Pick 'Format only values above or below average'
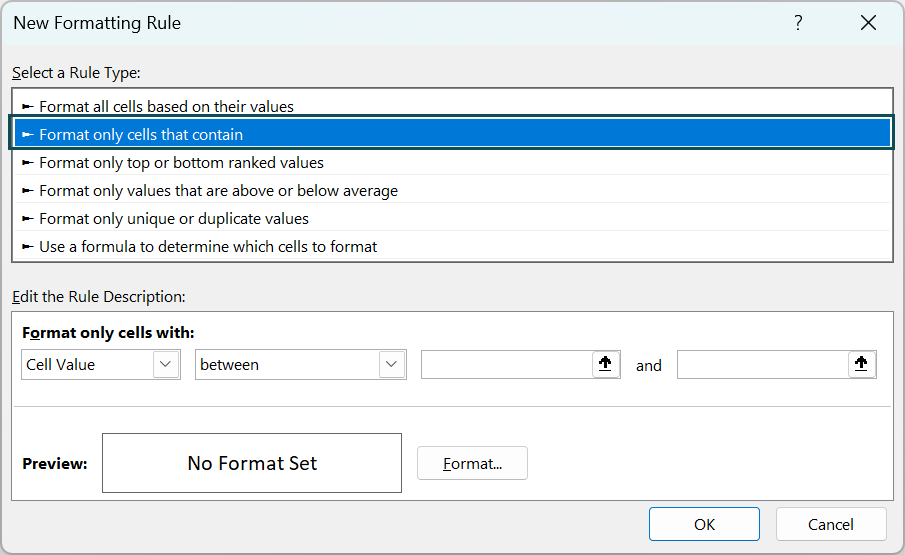Screen dimensions: 905x555 [x=218, y=190]
